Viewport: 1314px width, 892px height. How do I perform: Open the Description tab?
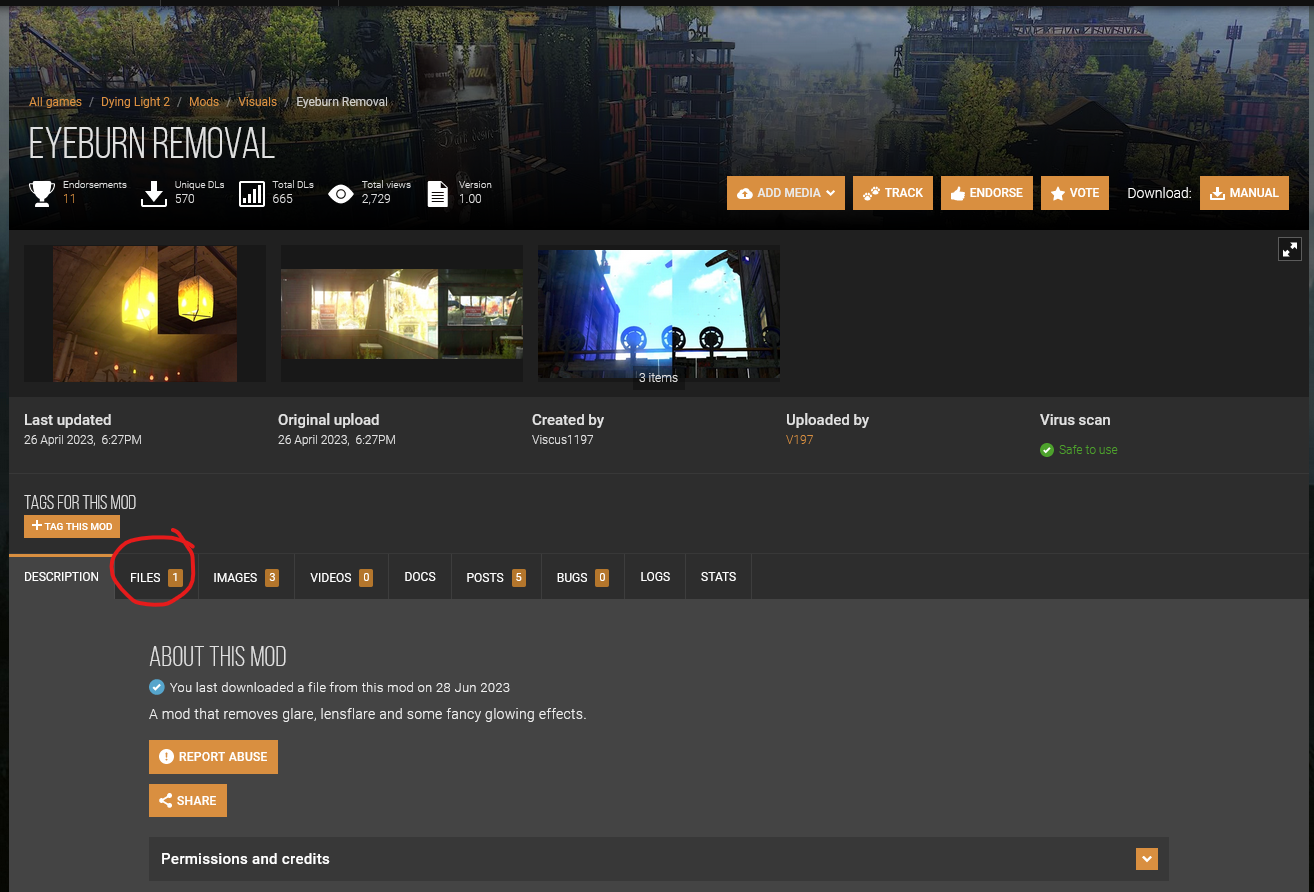(x=61, y=577)
